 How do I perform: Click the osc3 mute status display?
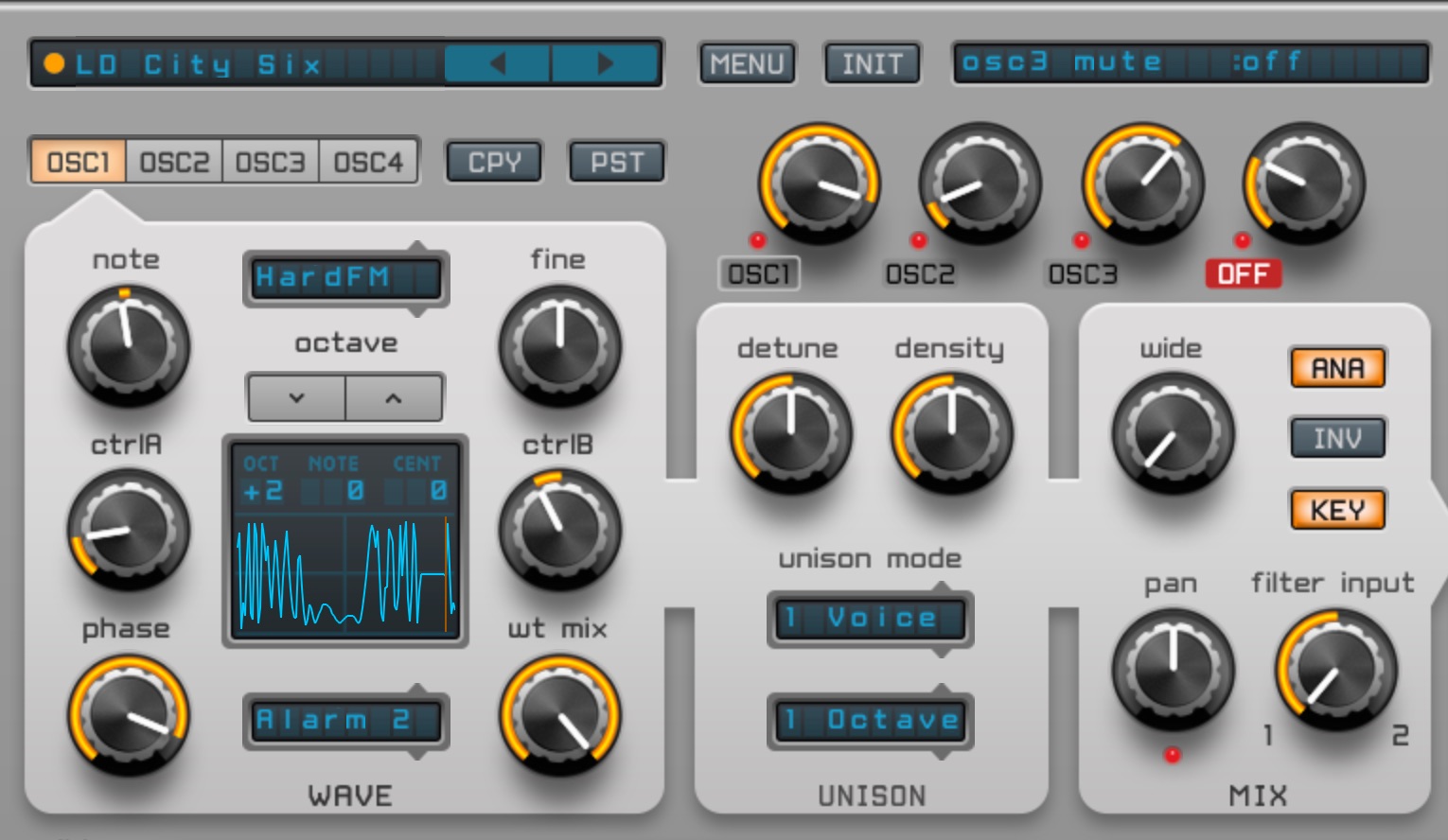coord(1191,63)
